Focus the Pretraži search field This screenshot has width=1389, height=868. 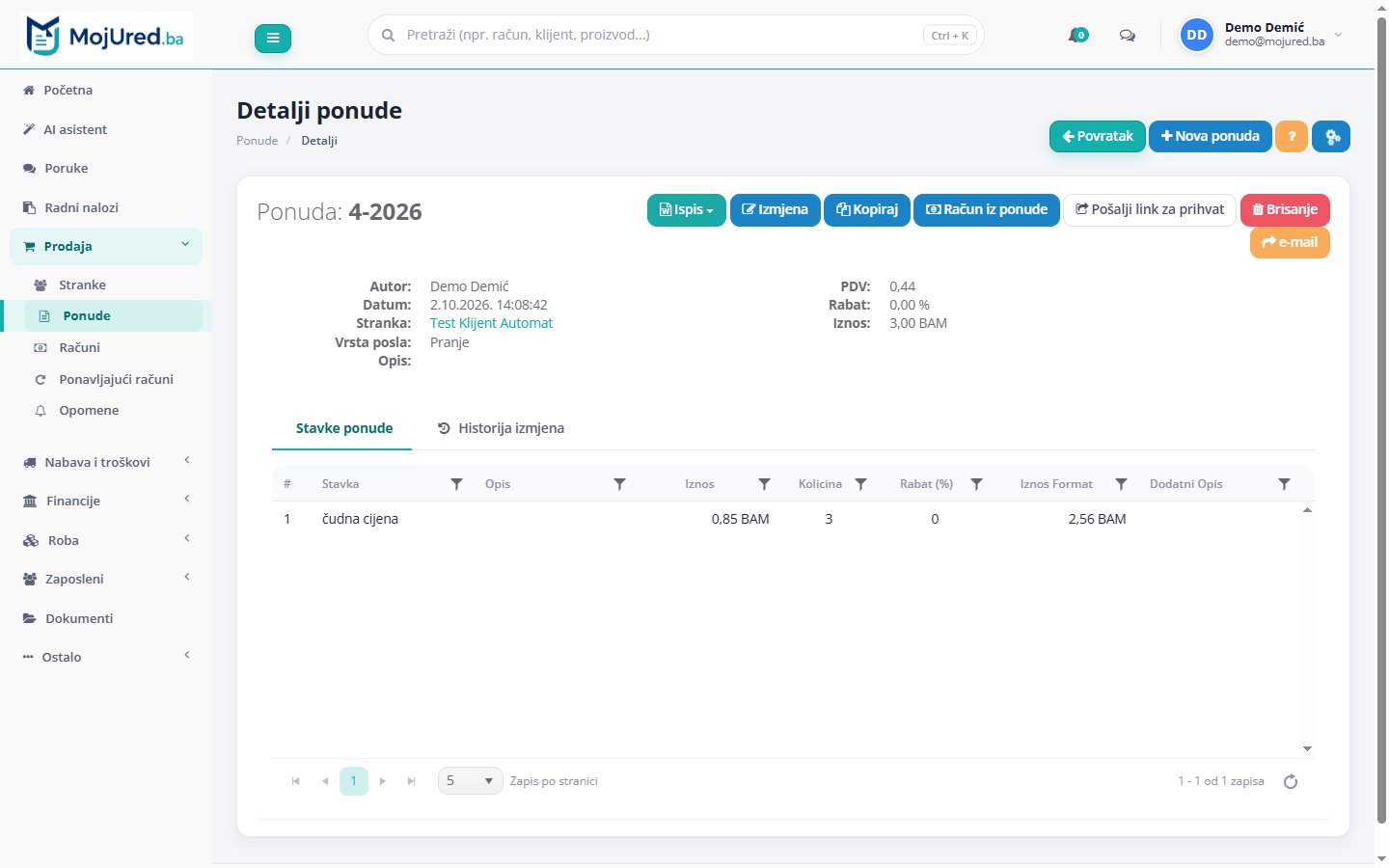(x=675, y=35)
